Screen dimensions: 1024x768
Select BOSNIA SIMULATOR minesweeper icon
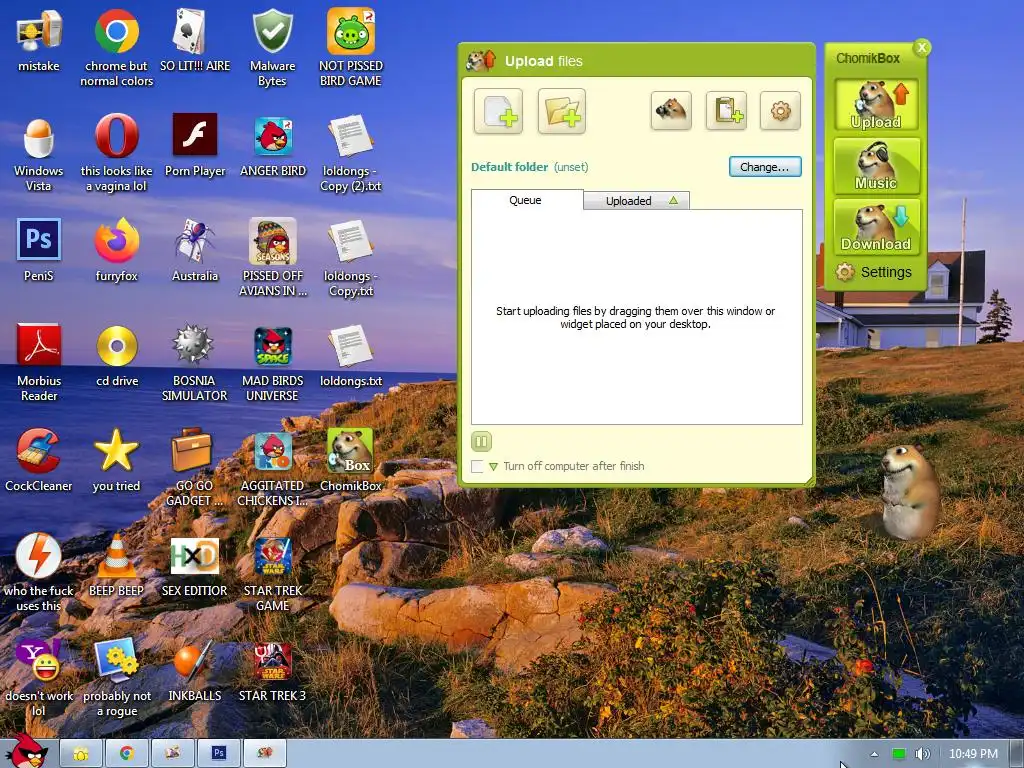coord(195,363)
